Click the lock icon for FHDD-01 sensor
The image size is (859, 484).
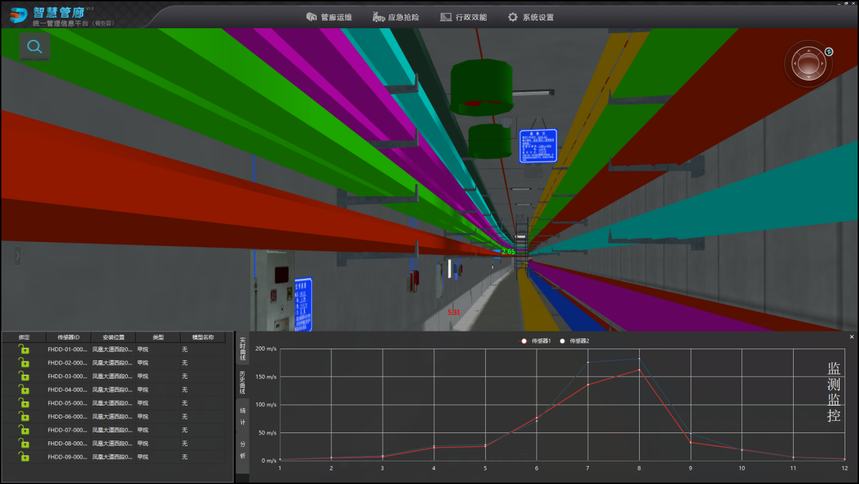click(24, 350)
